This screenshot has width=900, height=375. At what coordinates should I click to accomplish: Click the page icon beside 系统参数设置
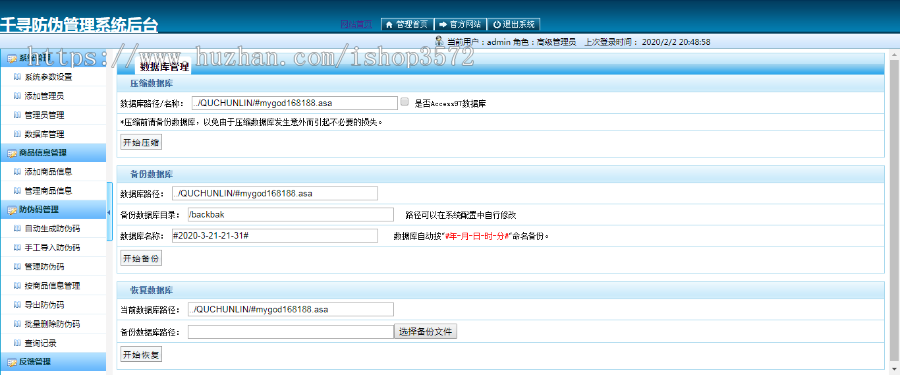tap(17, 77)
